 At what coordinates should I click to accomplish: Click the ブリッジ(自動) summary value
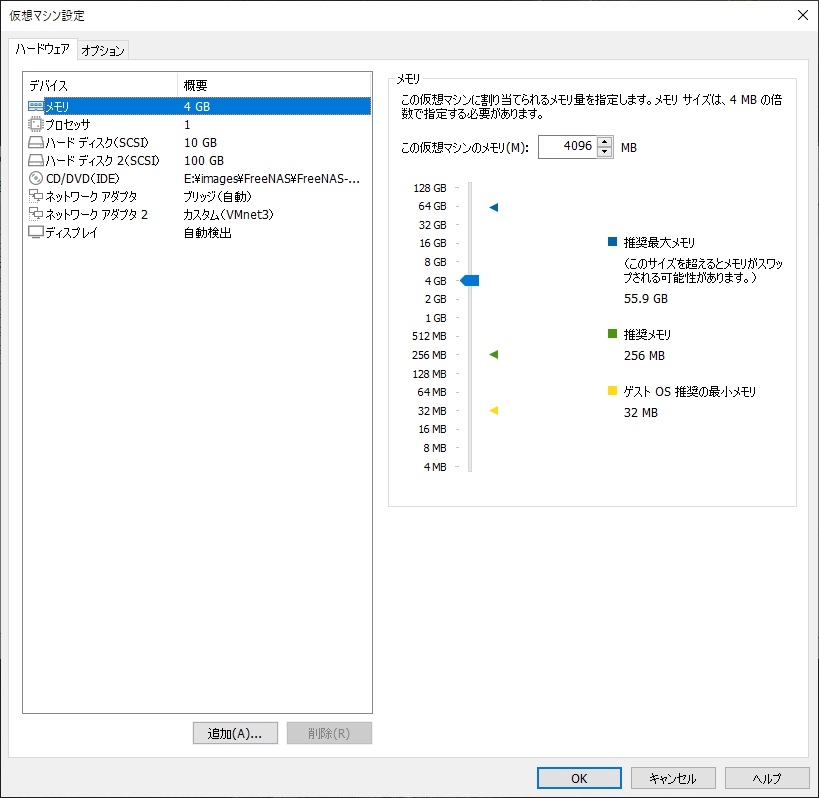pos(217,196)
